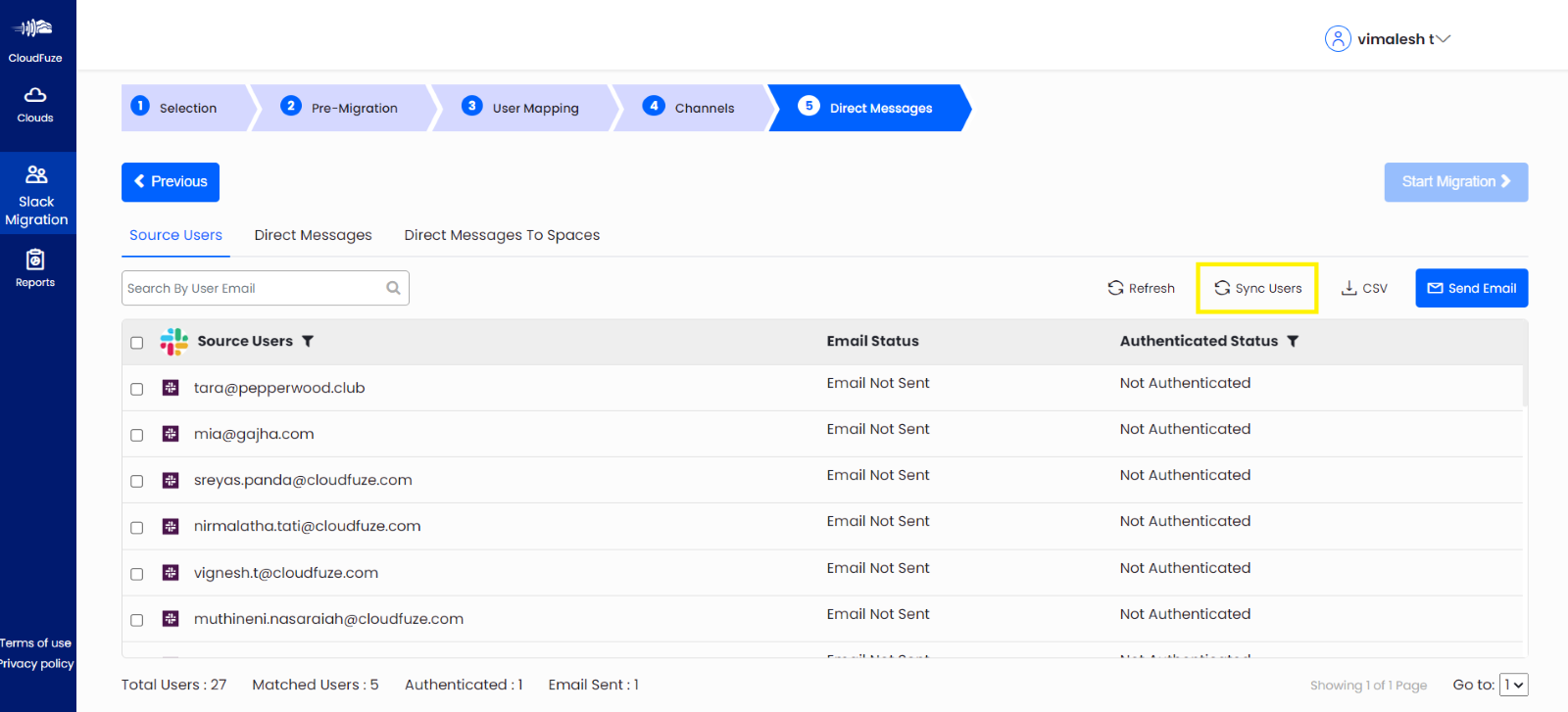The width and height of the screenshot is (1568, 712).
Task: Filter by Authenticated Status
Action: point(1293,341)
